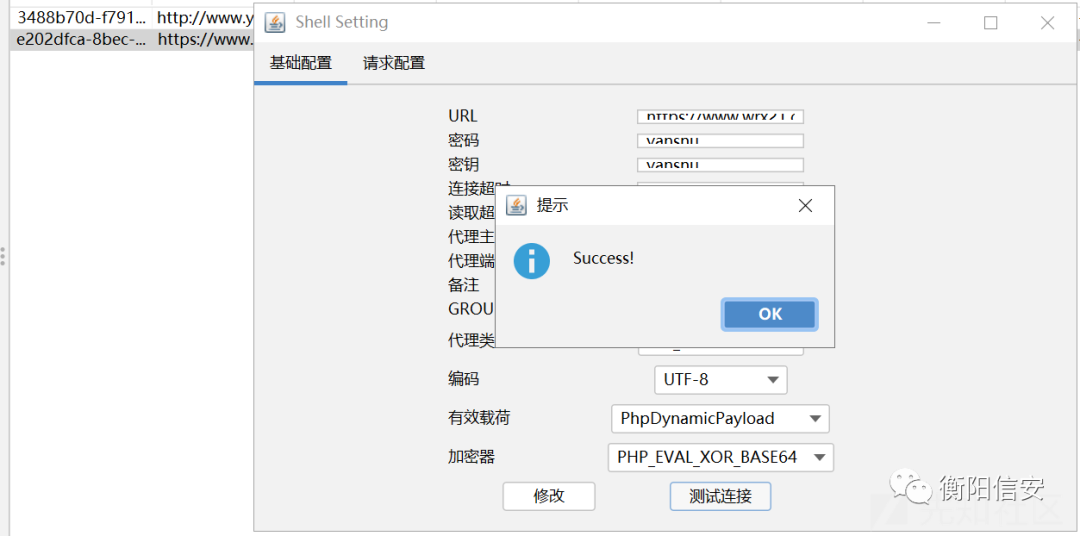Click the 测试连接 button
This screenshot has height=536, width=1080.
720,496
